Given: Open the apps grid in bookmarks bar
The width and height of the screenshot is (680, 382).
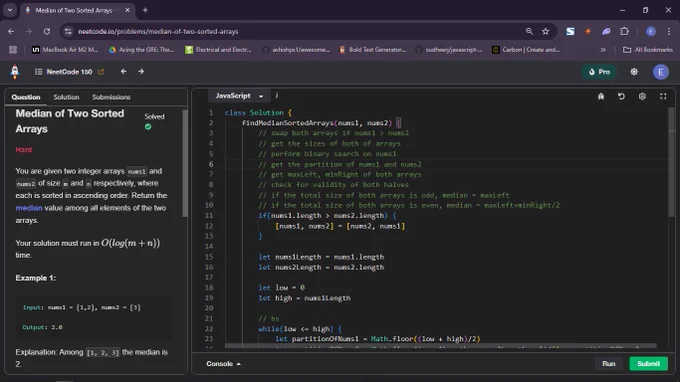Looking at the screenshot, I should click(13, 50).
